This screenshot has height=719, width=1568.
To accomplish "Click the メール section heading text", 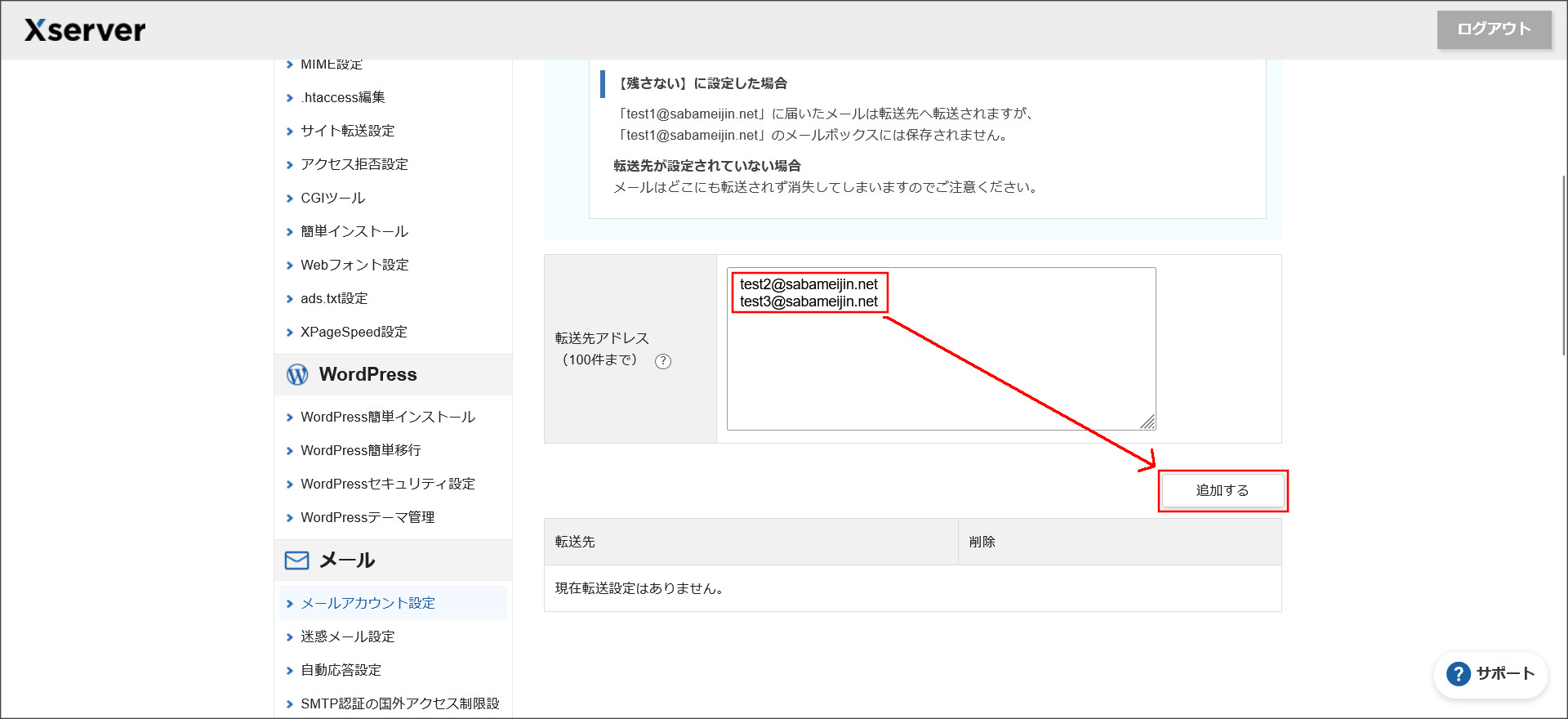I will (x=347, y=560).
